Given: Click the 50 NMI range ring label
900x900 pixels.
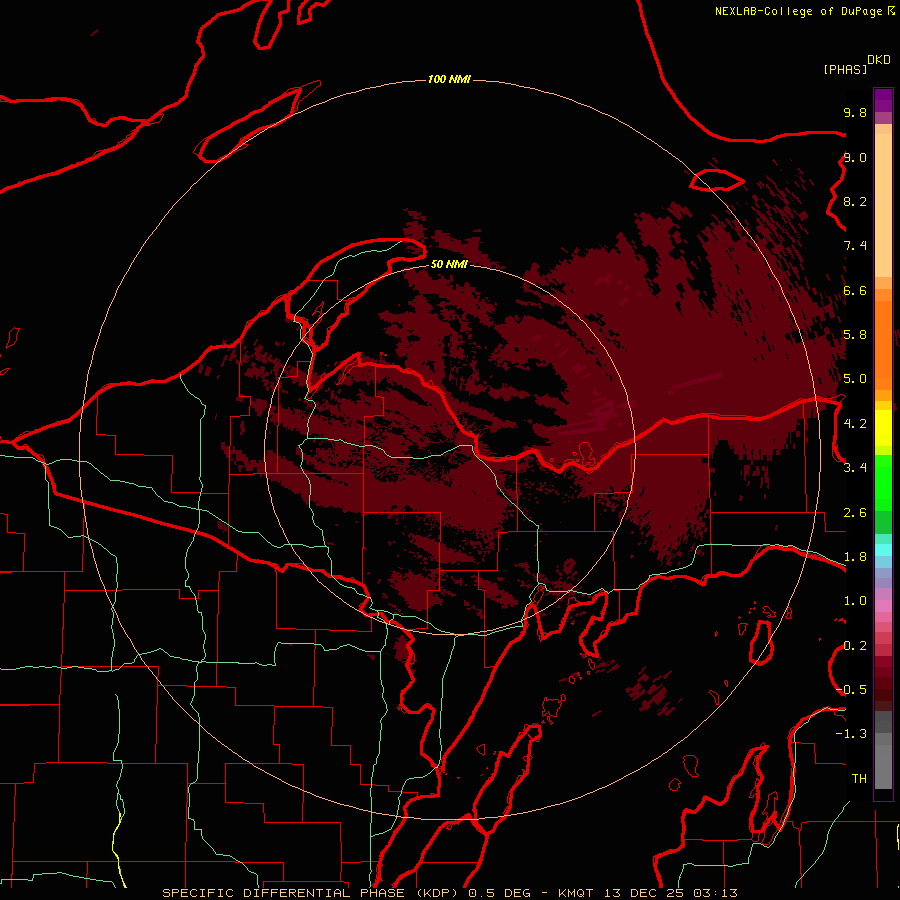Looking at the screenshot, I should pos(449,264).
